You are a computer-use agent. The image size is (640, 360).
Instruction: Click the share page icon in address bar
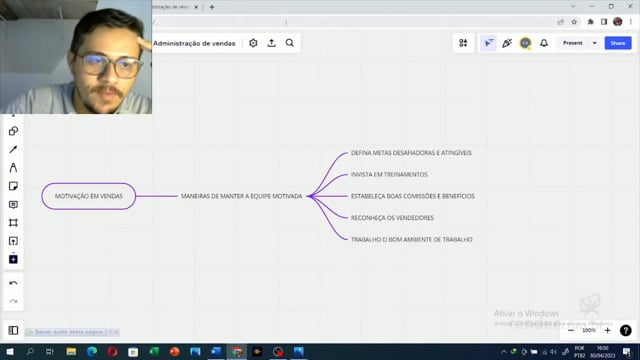pos(561,22)
